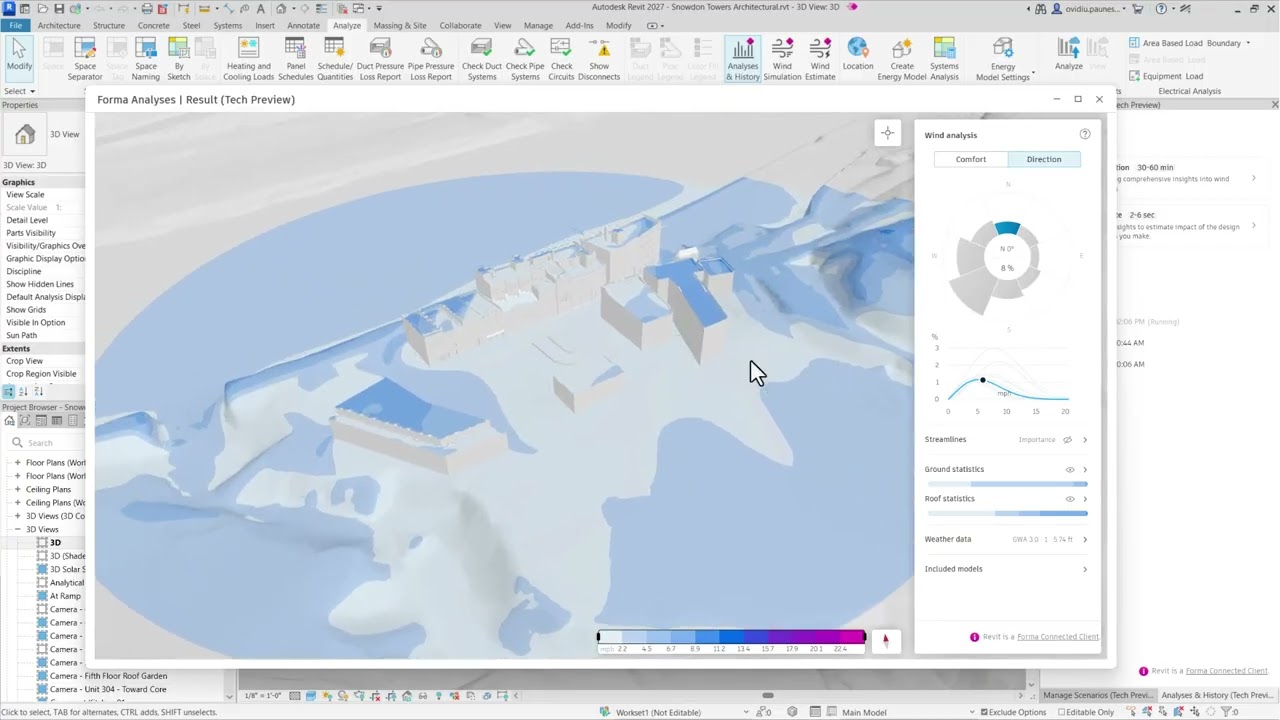Click the red north compass arrow
Viewport: 1280px width, 720px height.
click(885, 640)
